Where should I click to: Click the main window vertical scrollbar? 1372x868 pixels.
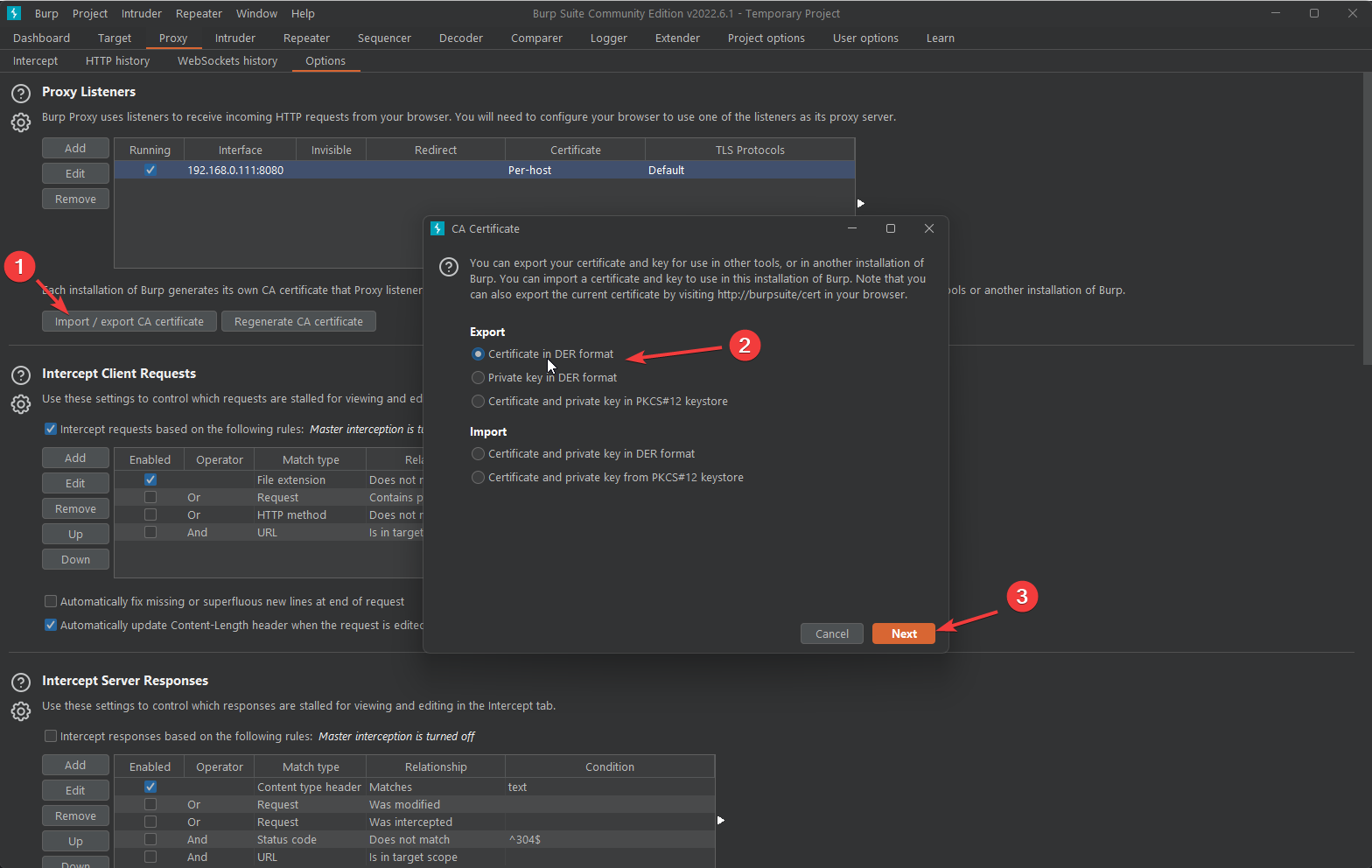pyautogui.click(x=1368, y=219)
